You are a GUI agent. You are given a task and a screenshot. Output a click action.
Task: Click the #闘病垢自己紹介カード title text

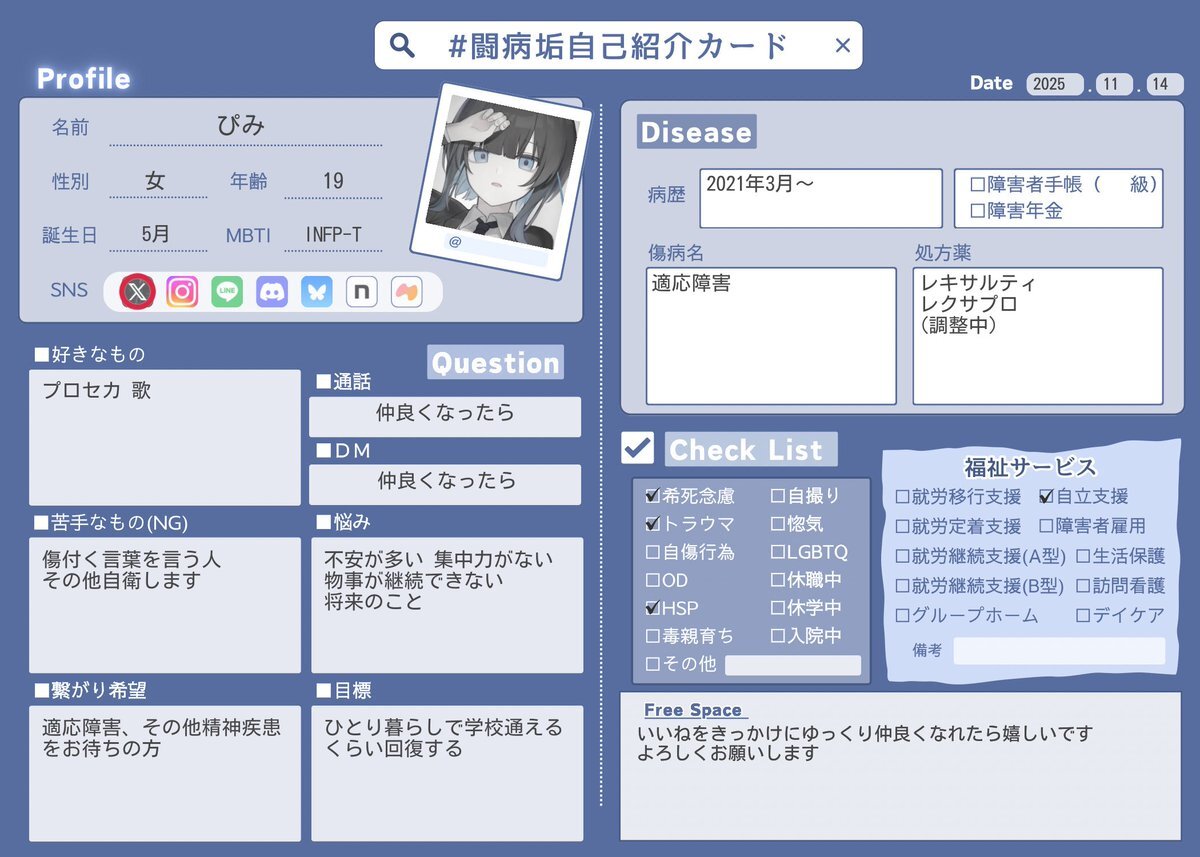coord(619,45)
